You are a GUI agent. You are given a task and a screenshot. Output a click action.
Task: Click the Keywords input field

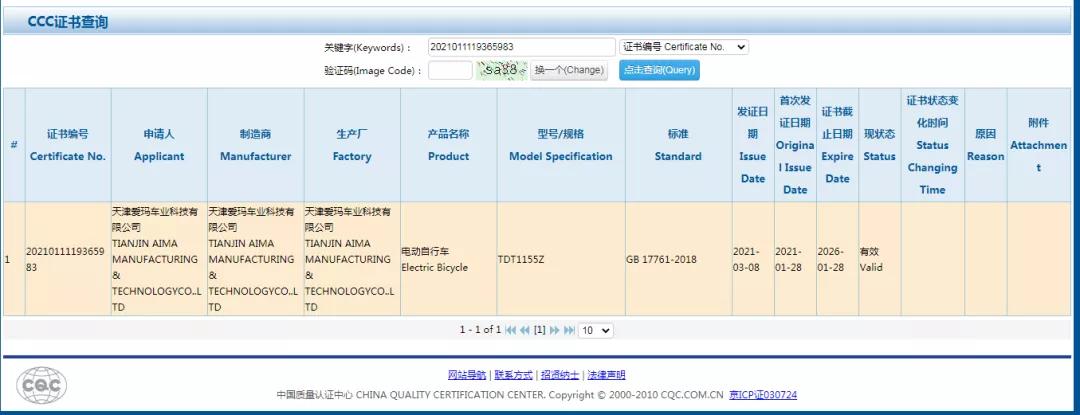521,47
